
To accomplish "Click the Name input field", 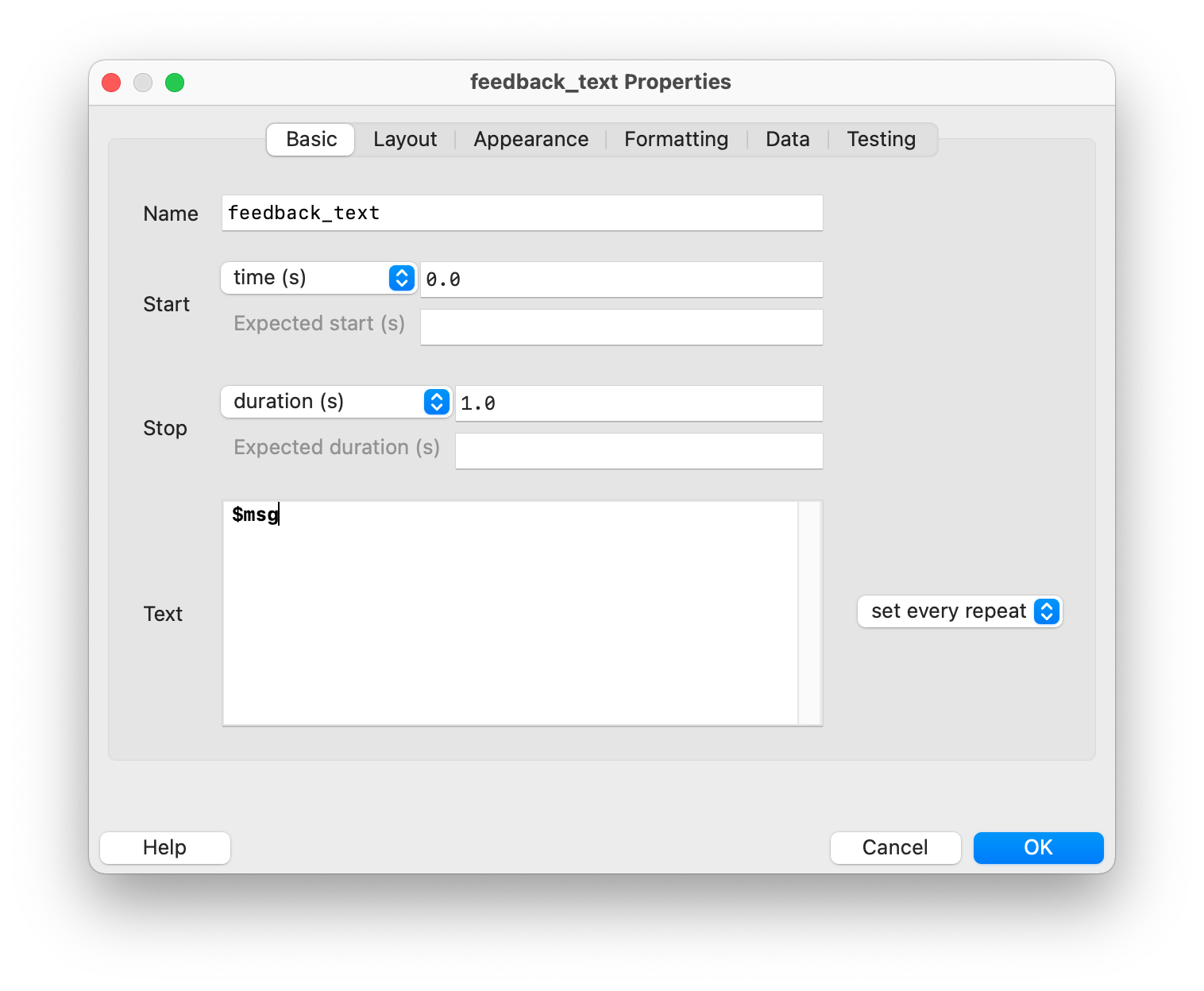I will [x=522, y=214].
